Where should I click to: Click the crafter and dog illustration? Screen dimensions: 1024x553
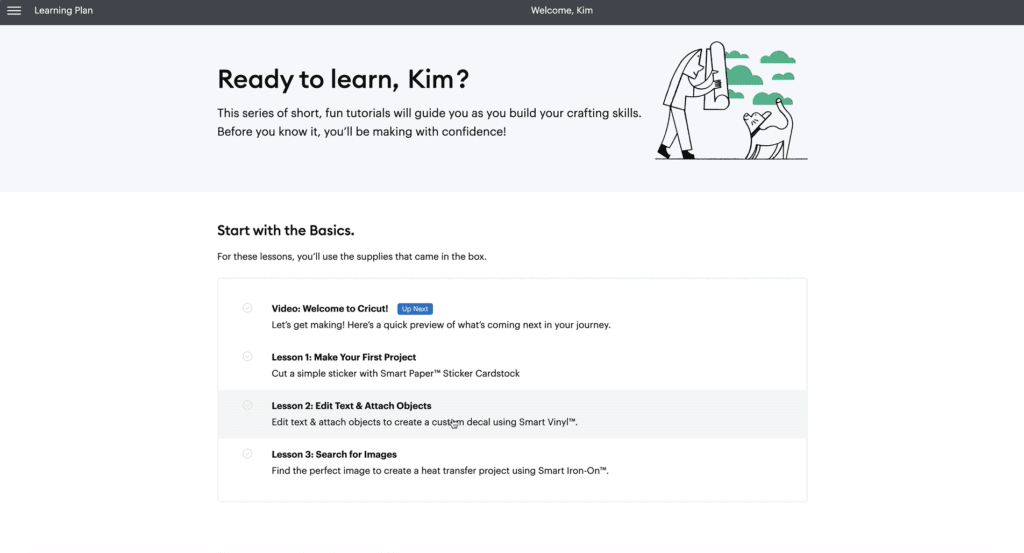pos(731,101)
